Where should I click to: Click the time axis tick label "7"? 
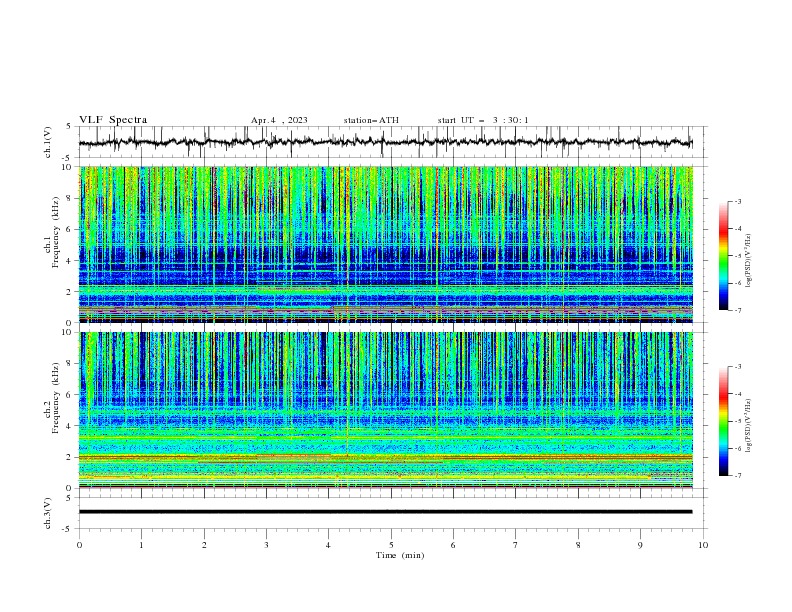tap(516, 545)
